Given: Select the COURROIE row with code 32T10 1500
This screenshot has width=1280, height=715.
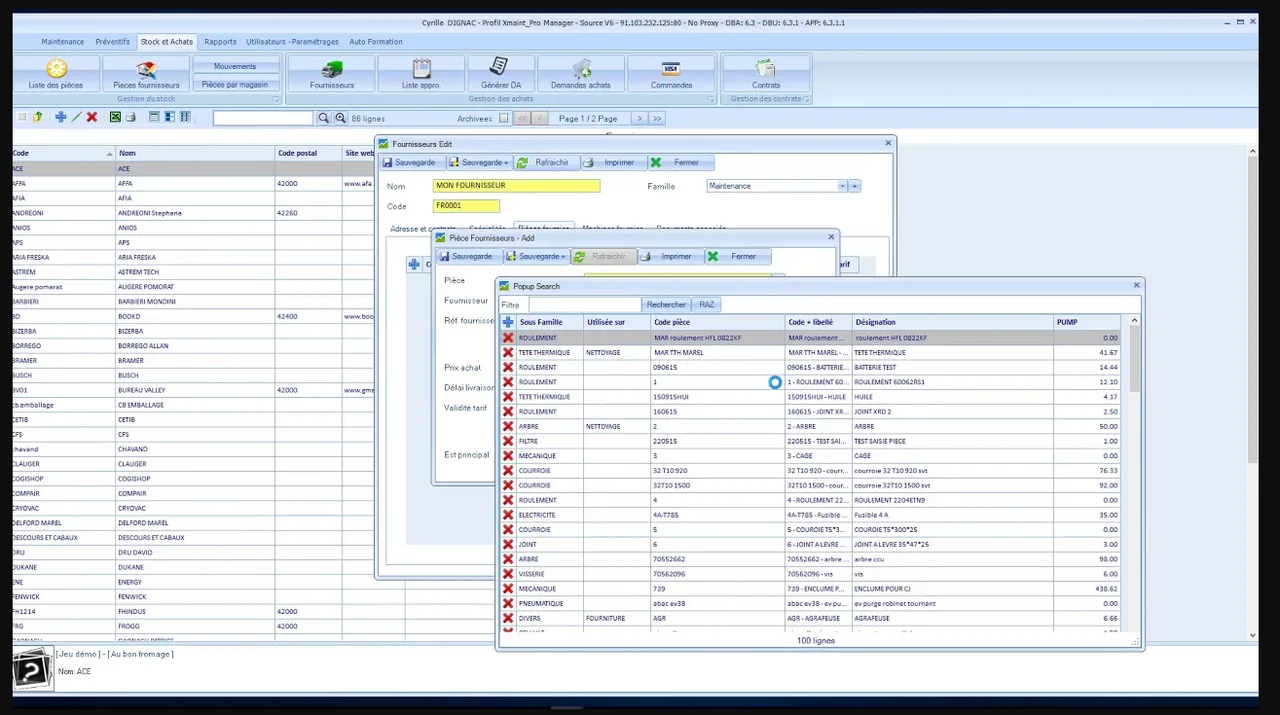Looking at the screenshot, I should [810, 485].
